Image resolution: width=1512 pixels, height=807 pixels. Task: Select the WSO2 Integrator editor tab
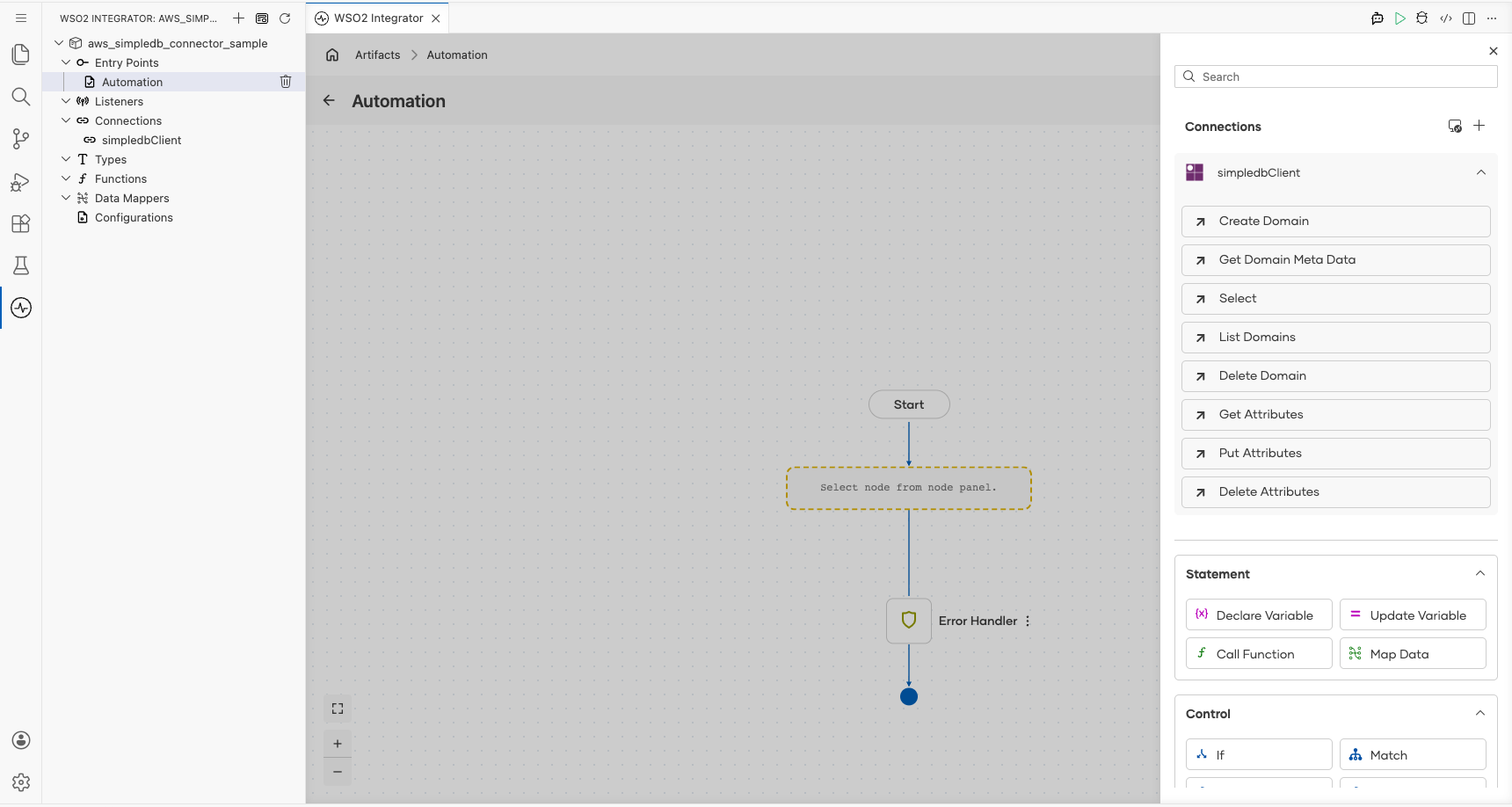378,18
